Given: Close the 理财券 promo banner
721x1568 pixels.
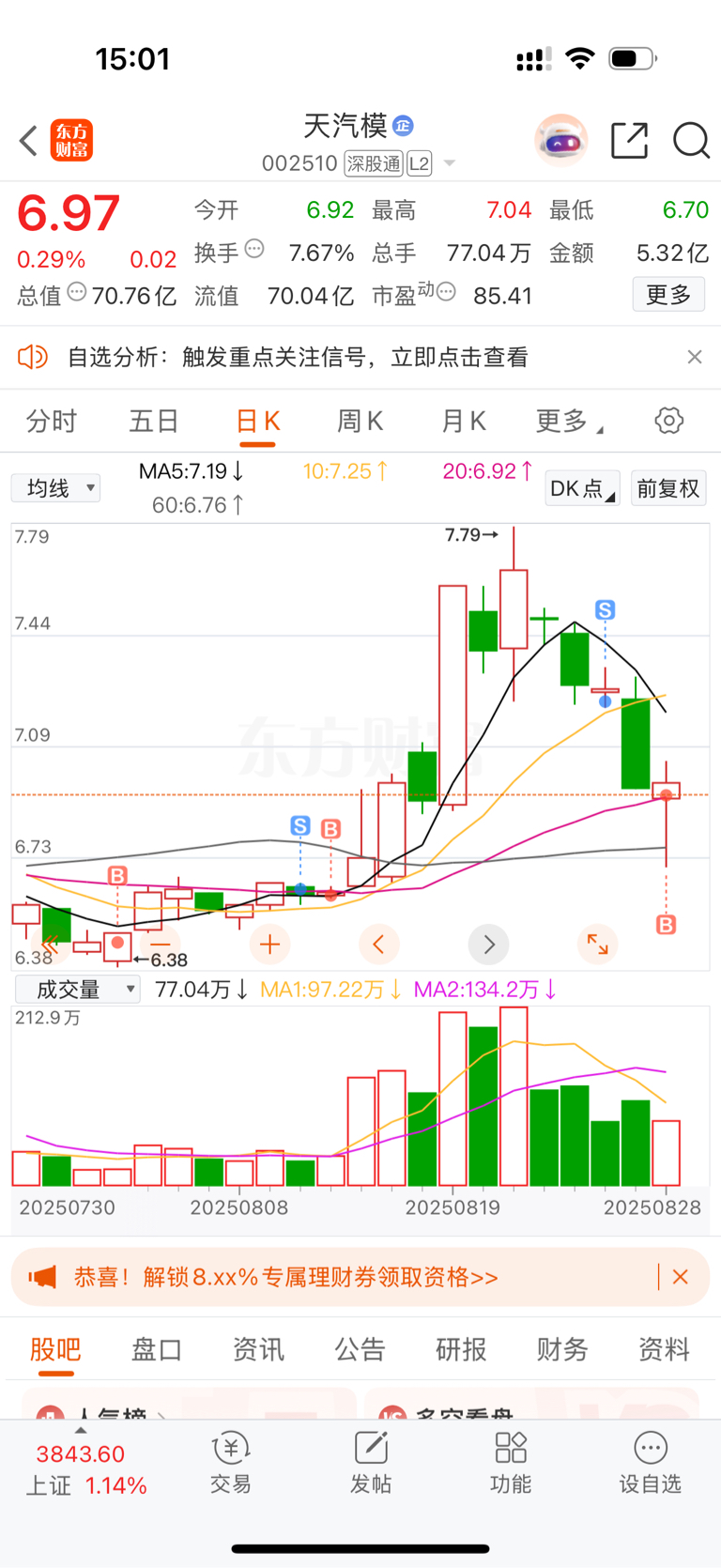Looking at the screenshot, I should (681, 1277).
